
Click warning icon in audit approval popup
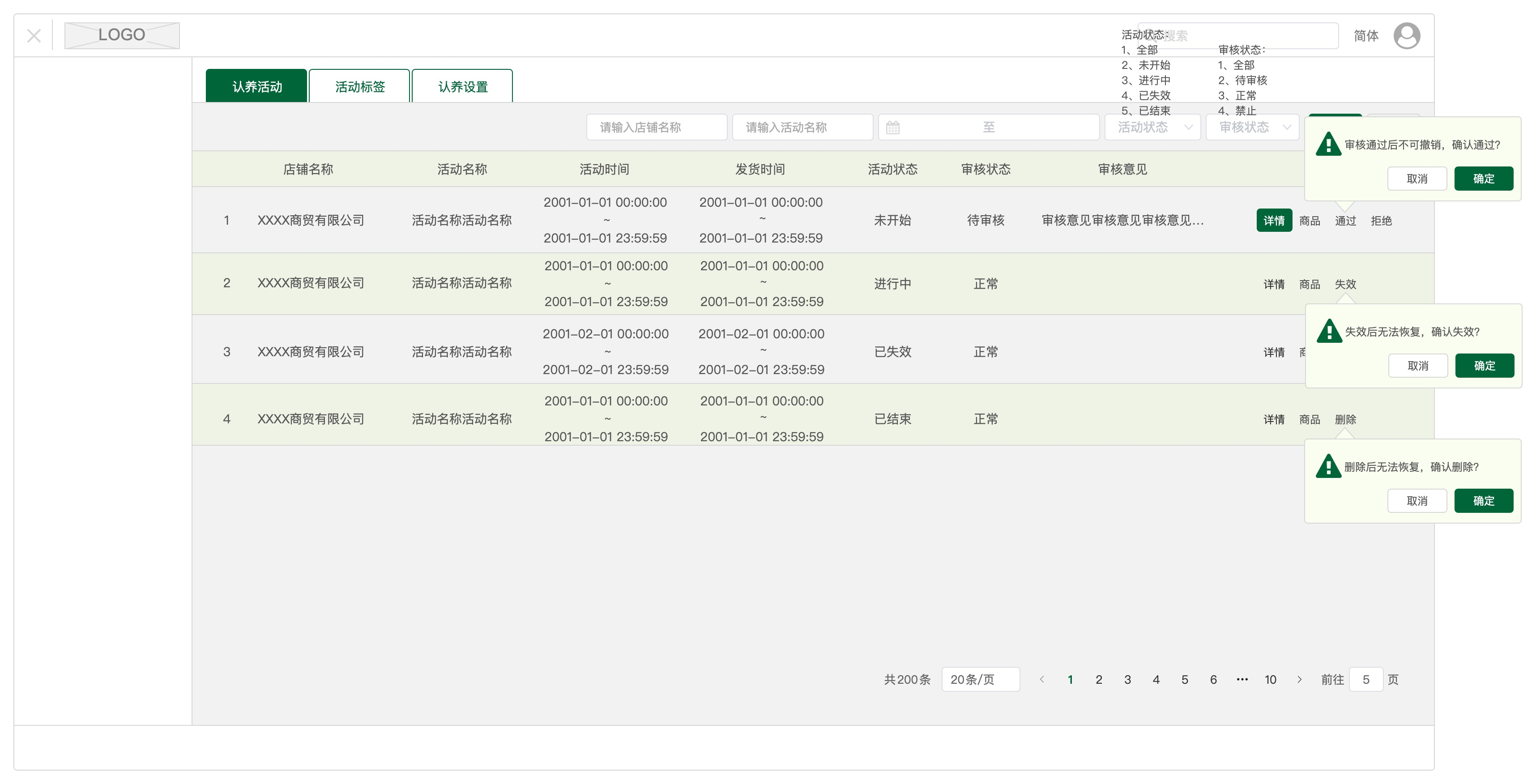click(1328, 144)
